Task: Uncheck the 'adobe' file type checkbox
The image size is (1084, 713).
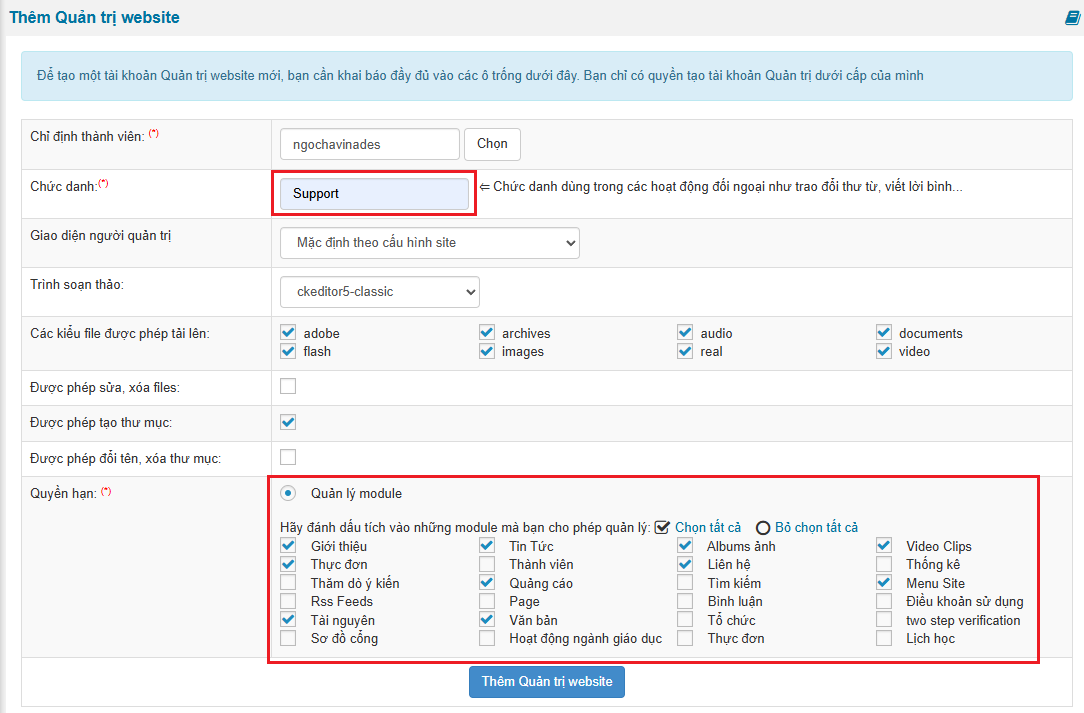Action: pos(288,333)
